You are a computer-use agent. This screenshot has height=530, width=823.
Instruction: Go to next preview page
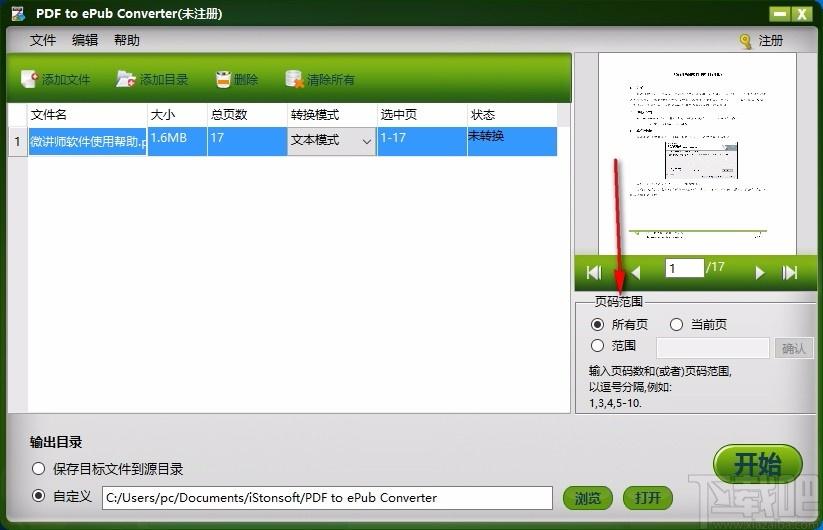(x=759, y=273)
